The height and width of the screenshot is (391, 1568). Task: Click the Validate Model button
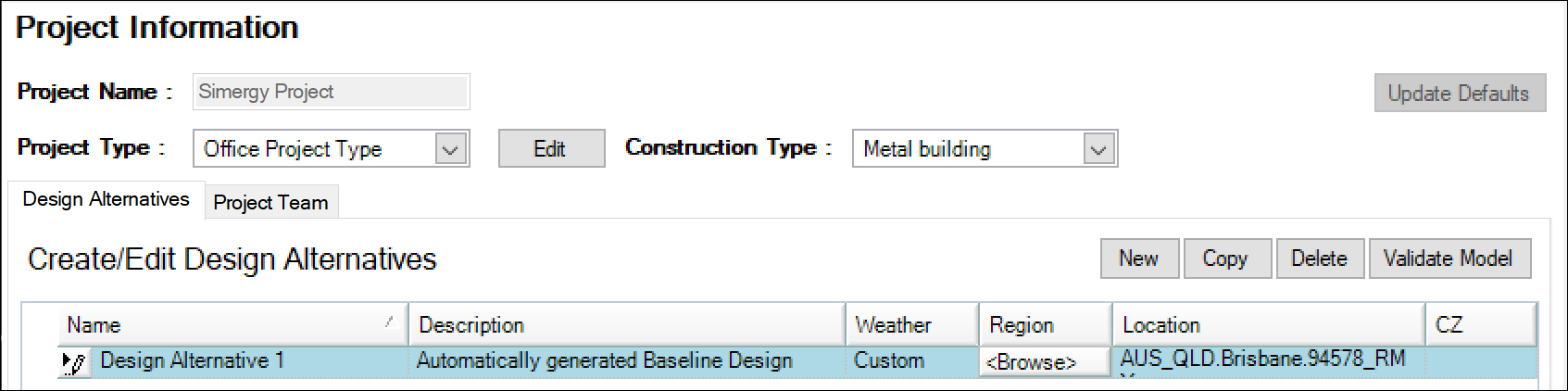(1449, 259)
